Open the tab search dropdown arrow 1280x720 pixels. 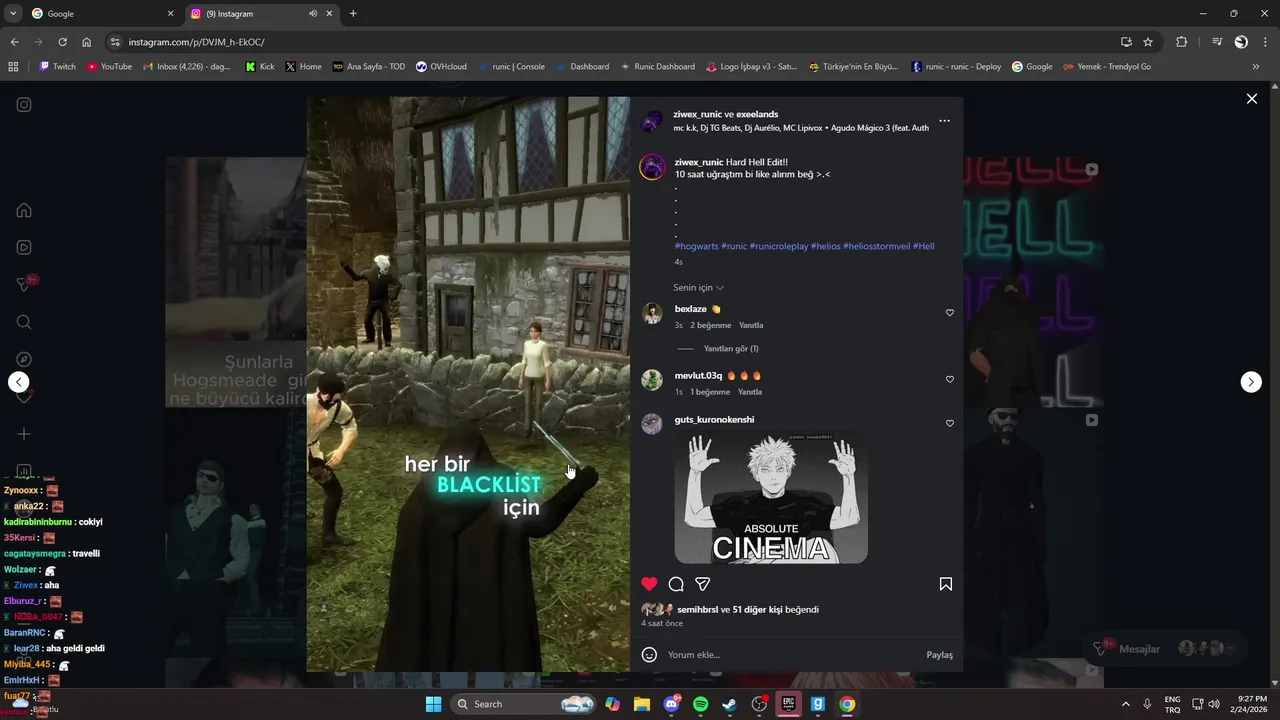13,14
